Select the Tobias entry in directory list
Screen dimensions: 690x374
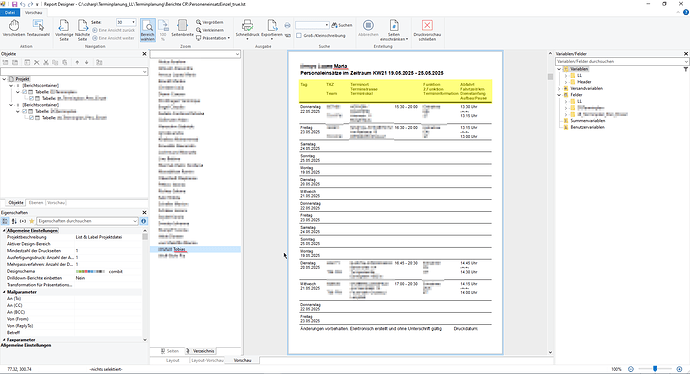(195, 249)
